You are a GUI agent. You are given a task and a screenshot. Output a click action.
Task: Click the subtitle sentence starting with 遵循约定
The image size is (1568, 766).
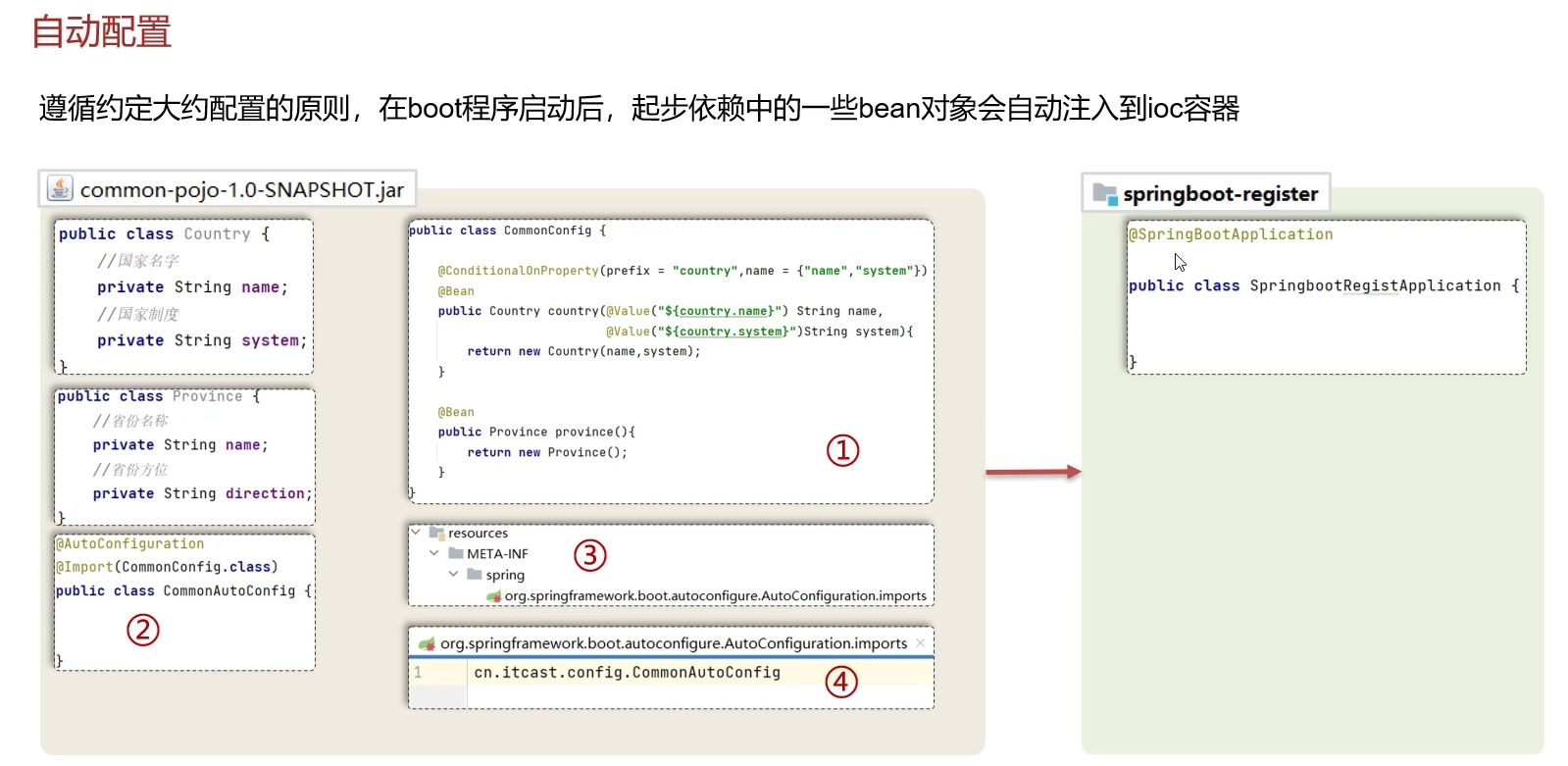tap(639, 108)
